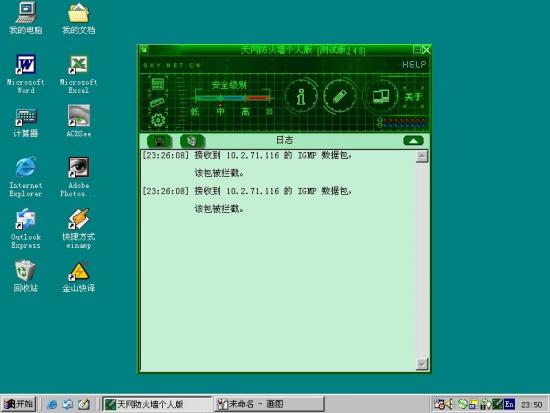Switch to 未命名 - 画图 taskbar button
550x413 pixels.
point(269,404)
